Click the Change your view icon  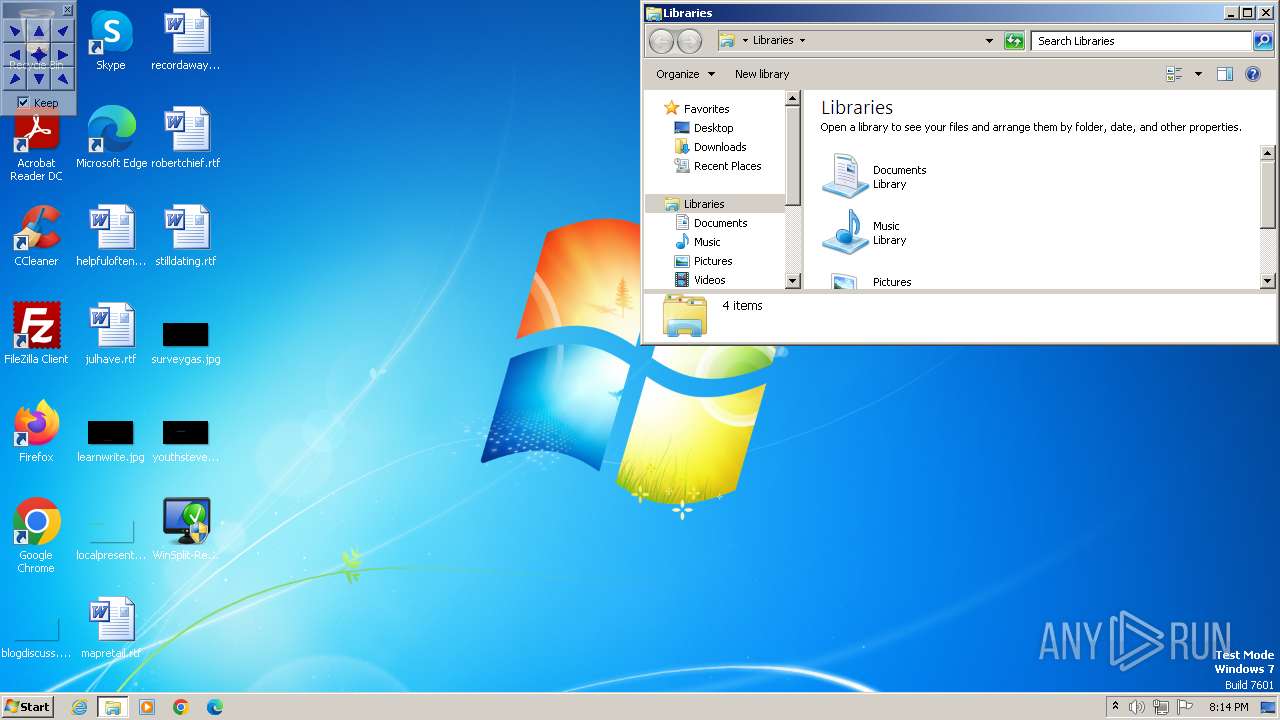pos(1174,74)
